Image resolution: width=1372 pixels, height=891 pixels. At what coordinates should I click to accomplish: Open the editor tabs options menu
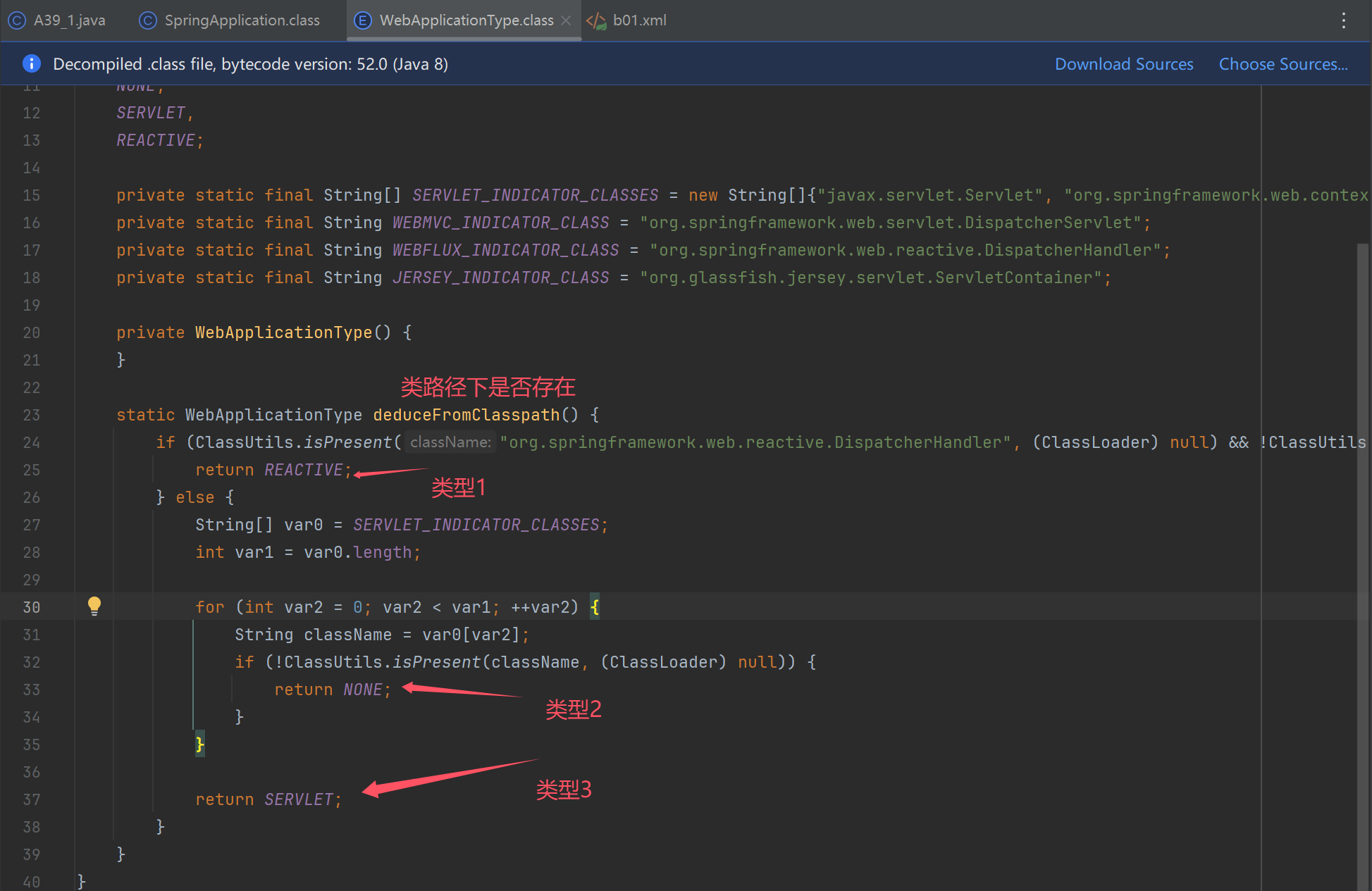pyautogui.click(x=1344, y=20)
